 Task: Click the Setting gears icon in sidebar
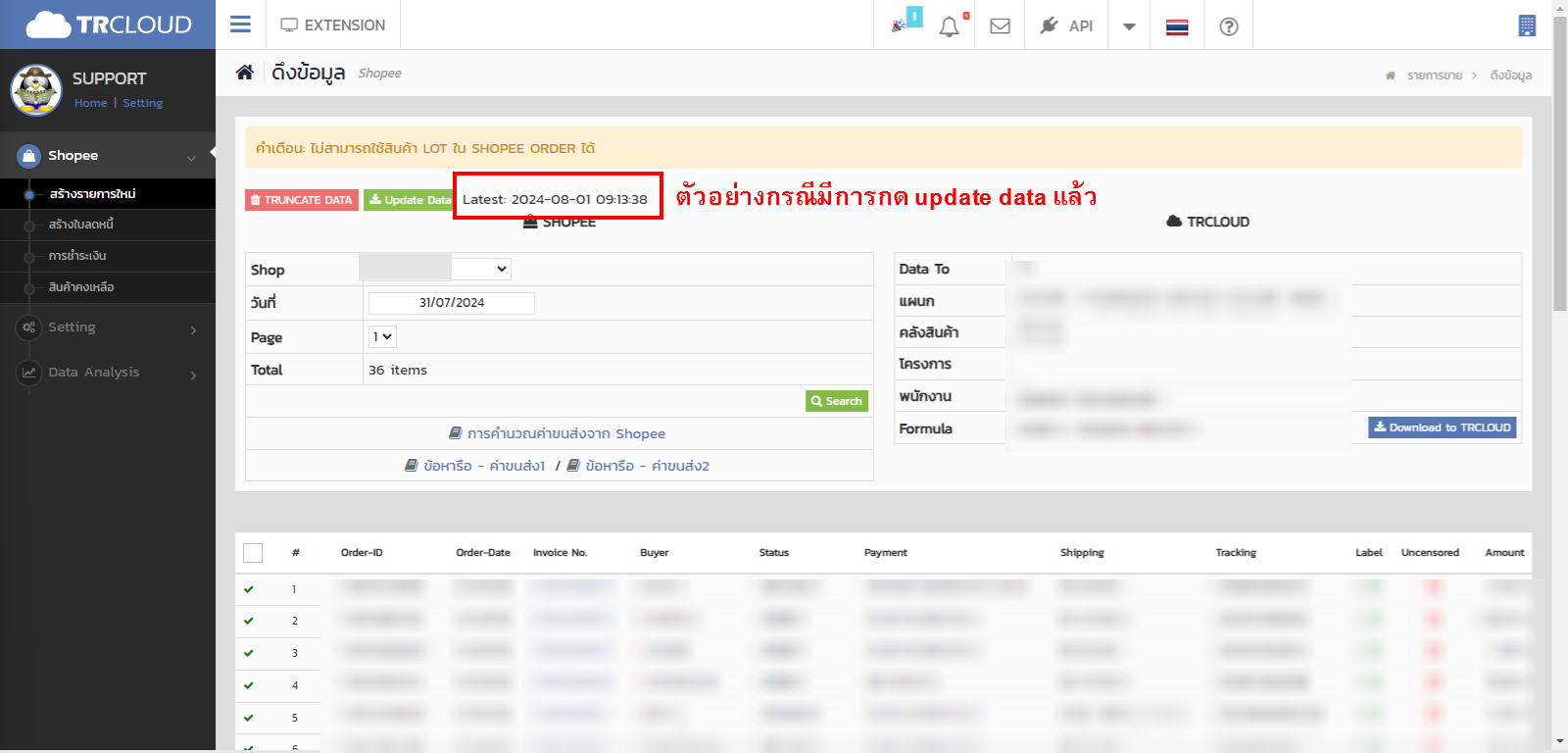click(29, 327)
